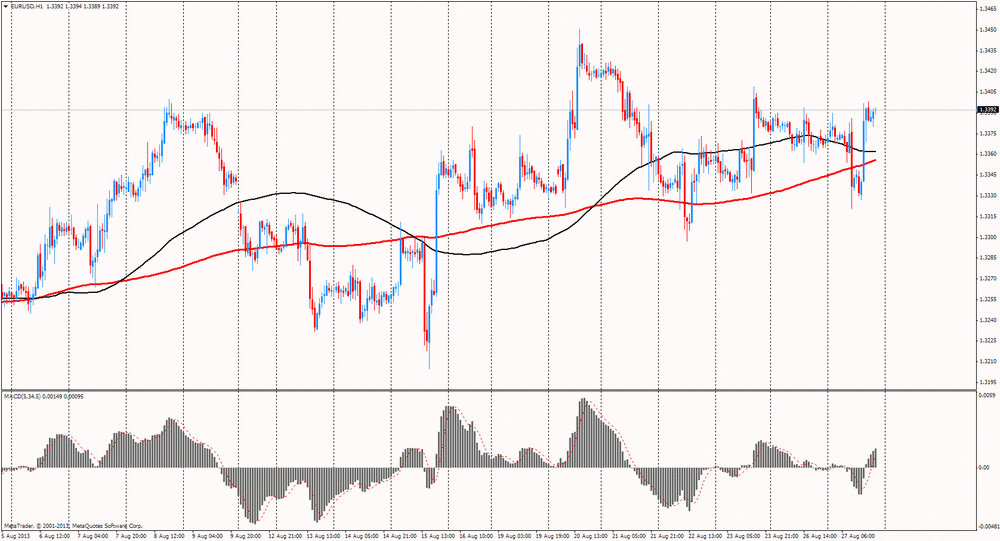
Task: Click the 15 Aug 13:00 time label
Action: [x=438, y=537]
